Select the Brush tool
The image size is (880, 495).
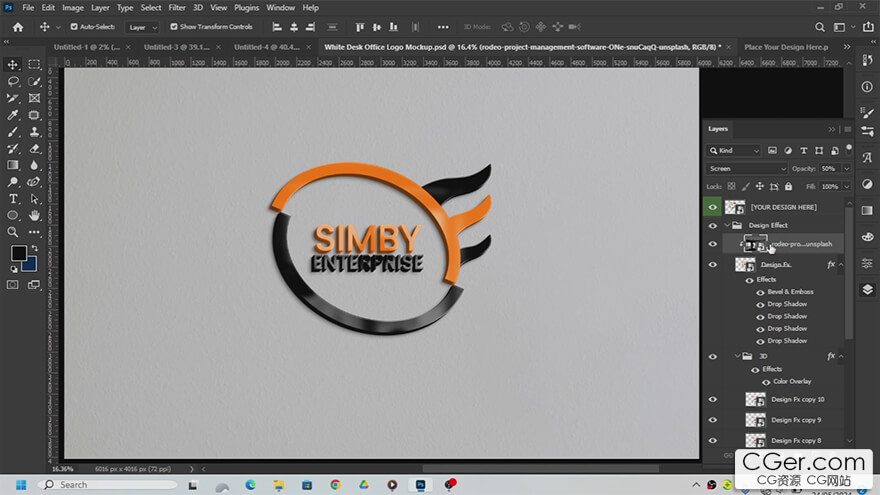(12, 132)
